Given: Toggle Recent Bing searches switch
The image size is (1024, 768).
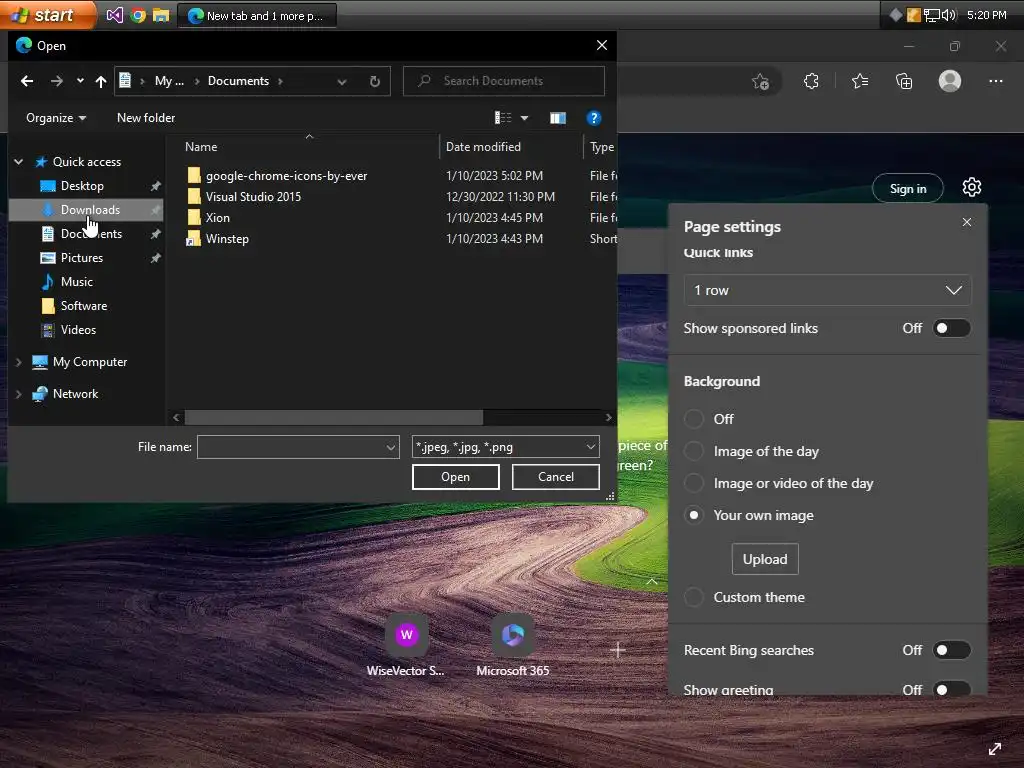Looking at the screenshot, I should pos(951,650).
